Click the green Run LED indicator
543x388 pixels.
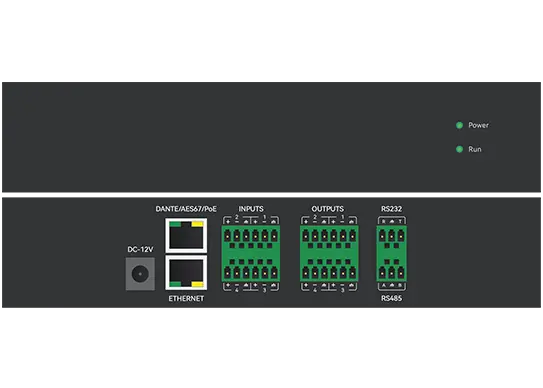[x=459, y=149]
